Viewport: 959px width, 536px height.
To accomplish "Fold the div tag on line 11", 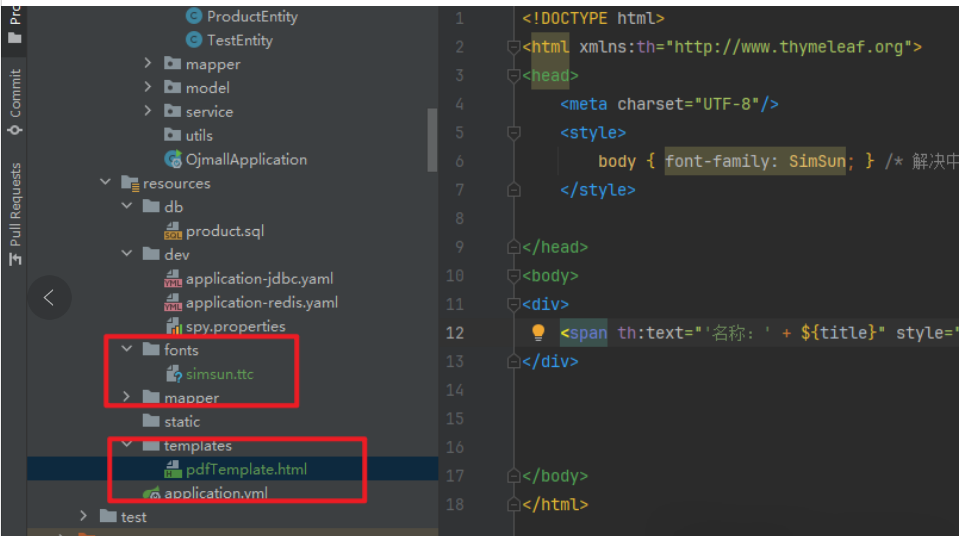I will (514, 304).
